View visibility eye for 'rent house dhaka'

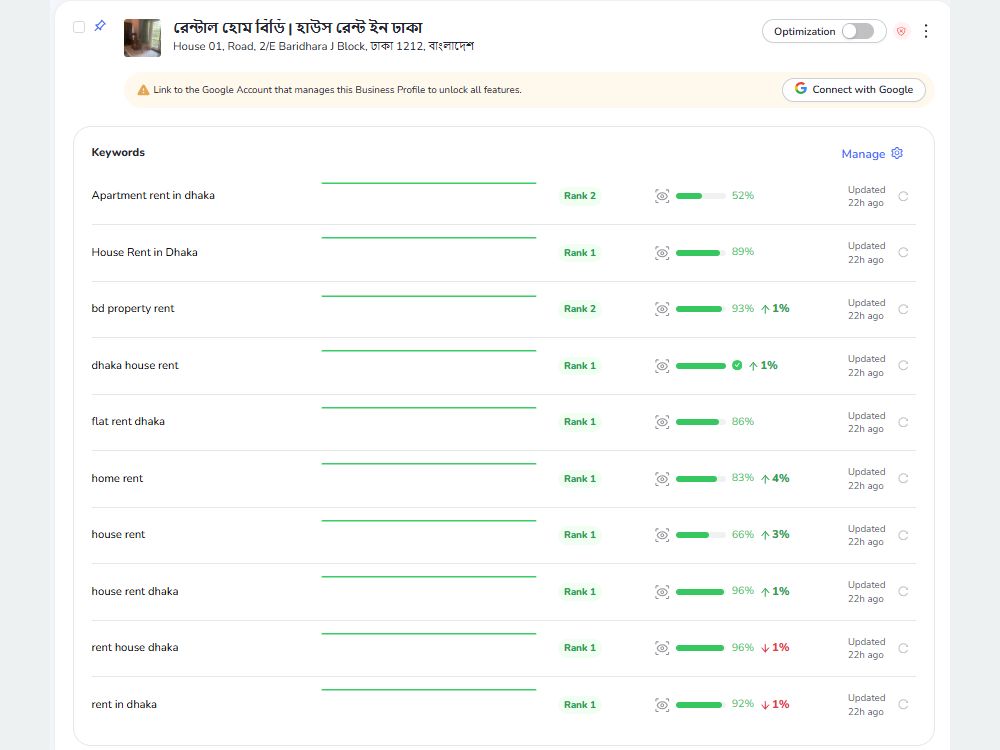pos(662,648)
